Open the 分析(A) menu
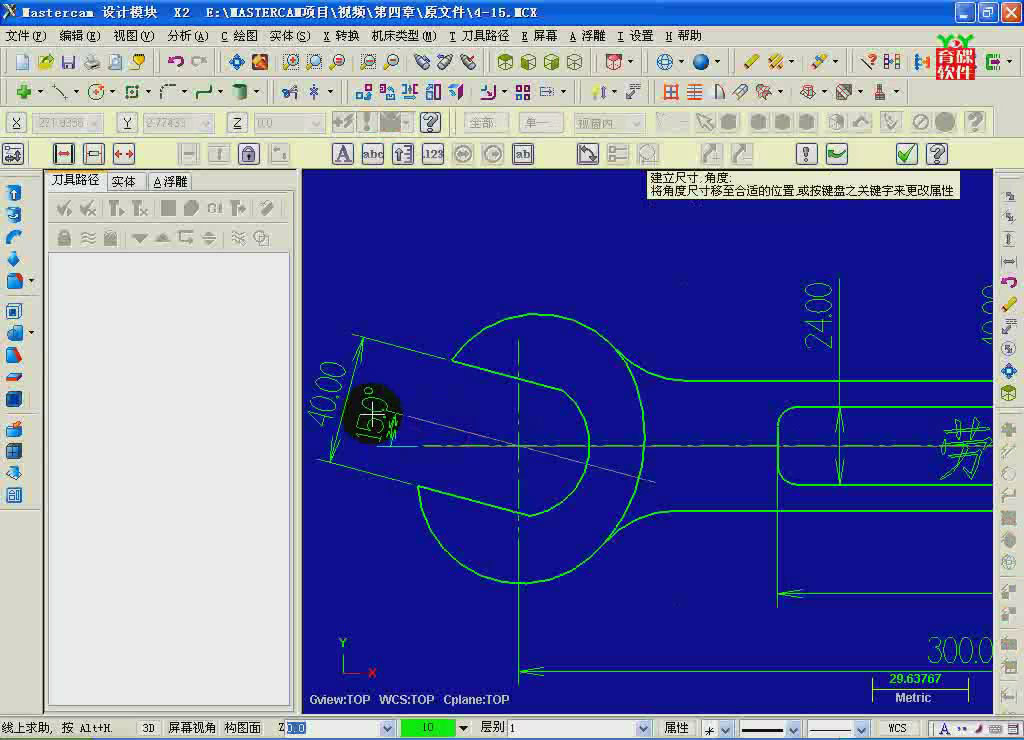This screenshot has width=1024, height=740. (188, 36)
